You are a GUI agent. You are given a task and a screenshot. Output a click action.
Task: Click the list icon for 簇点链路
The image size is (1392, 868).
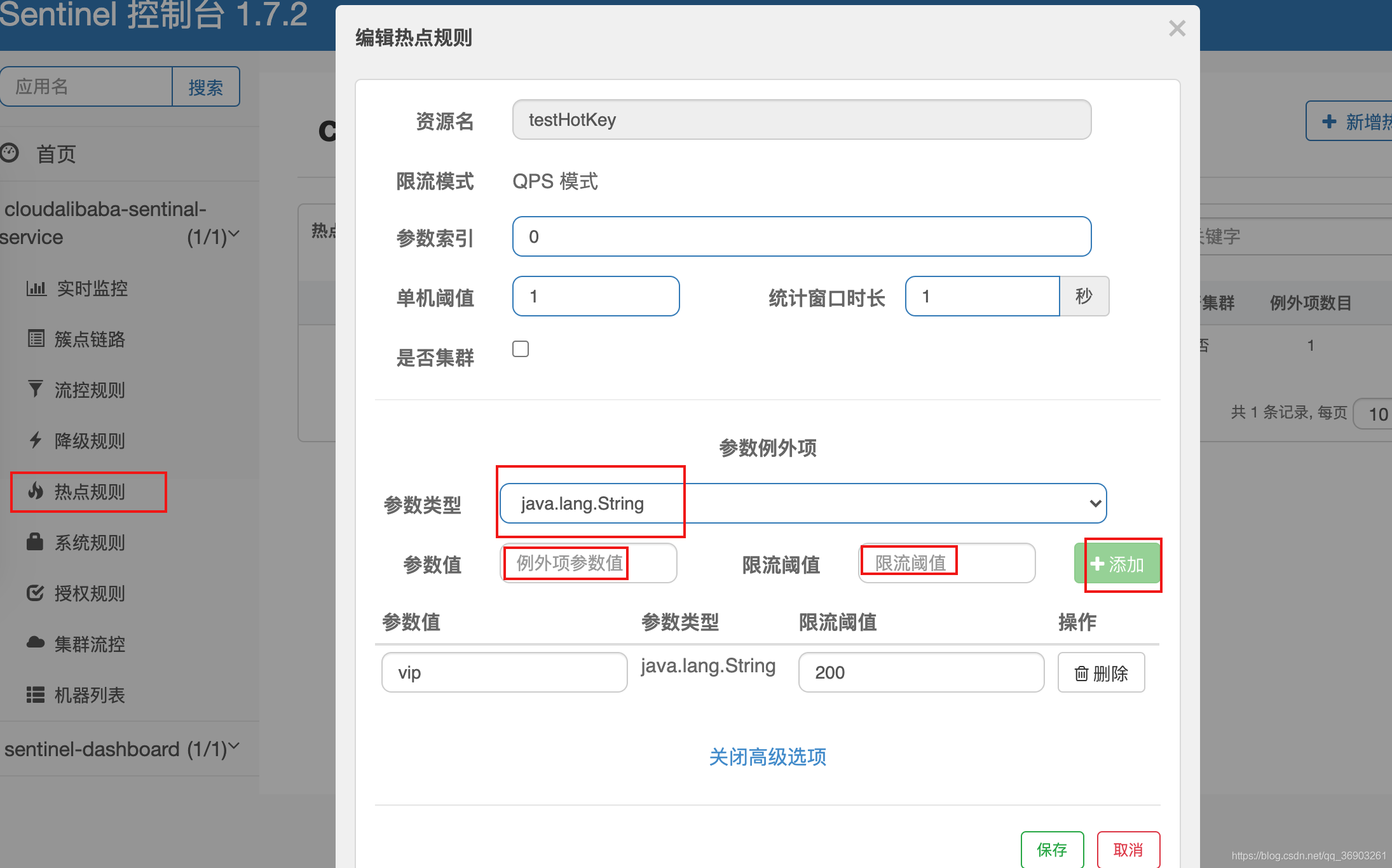36,339
